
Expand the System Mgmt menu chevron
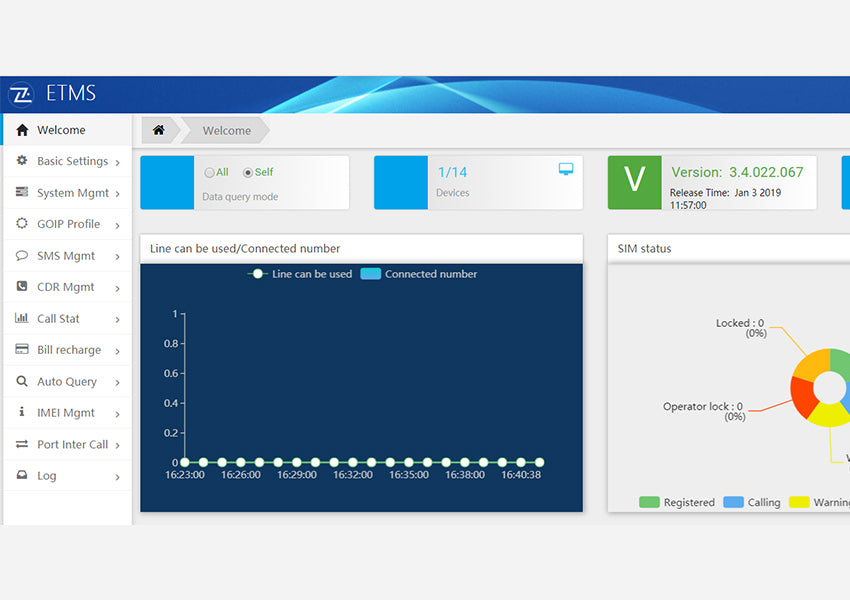coord(117,193)
